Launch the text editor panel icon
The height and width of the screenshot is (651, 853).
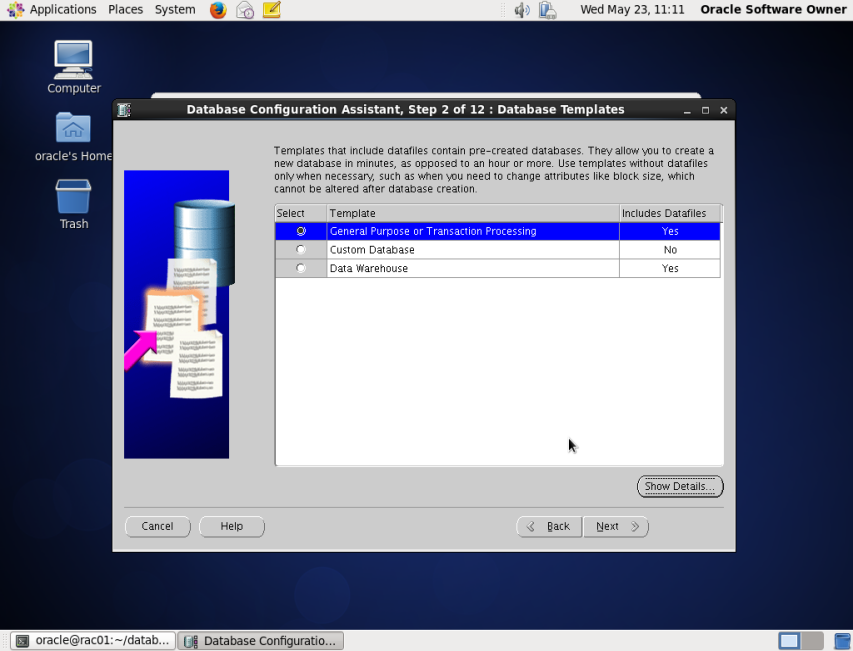coord(269,11)
